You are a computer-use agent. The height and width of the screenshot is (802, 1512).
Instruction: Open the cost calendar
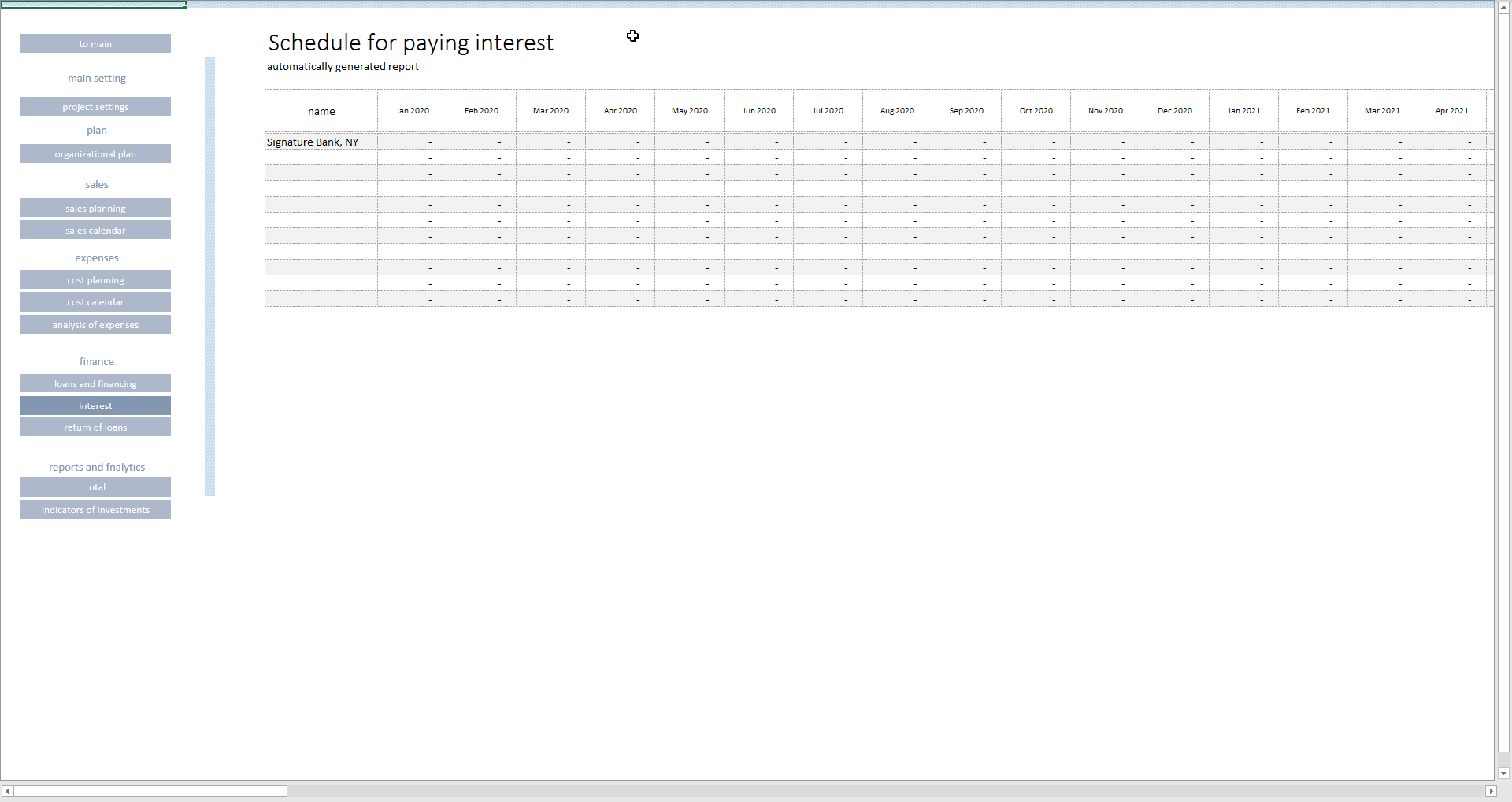point(95,301)
